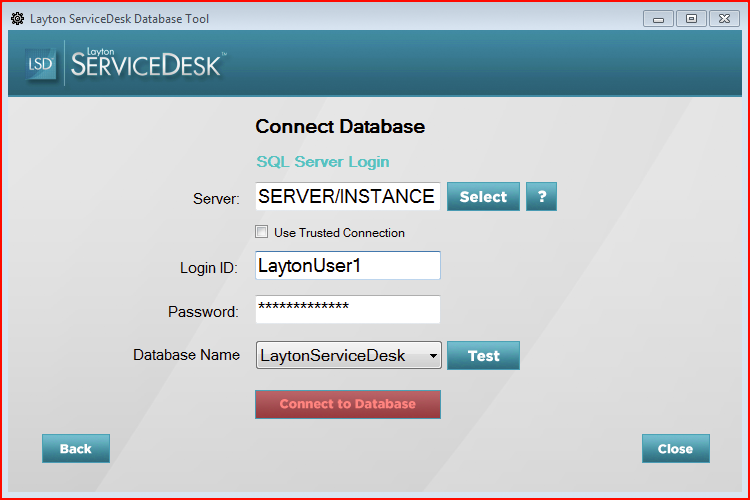
Task: Maximize the Database Tool window
Action: coord(692,19)
